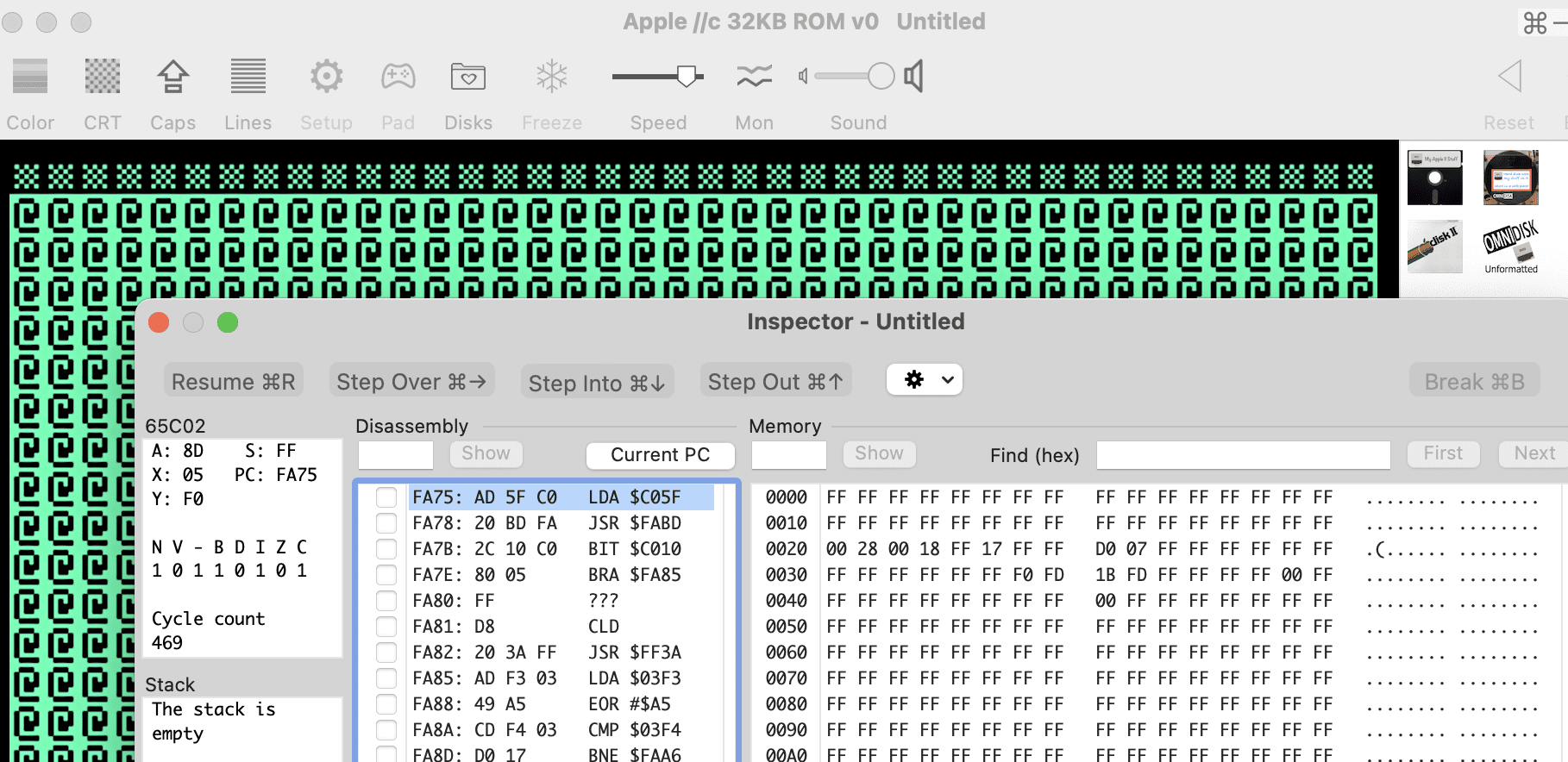Click the PC: FA75 register value
Image resolution: width=1568 pixels, height=762 pixels.
(276, 475)
